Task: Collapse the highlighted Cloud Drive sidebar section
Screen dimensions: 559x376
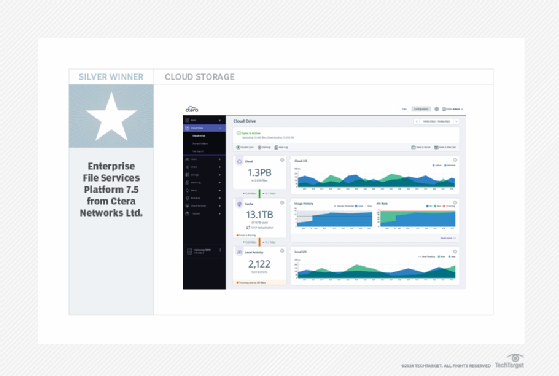Action: click(x=220, y=128)
